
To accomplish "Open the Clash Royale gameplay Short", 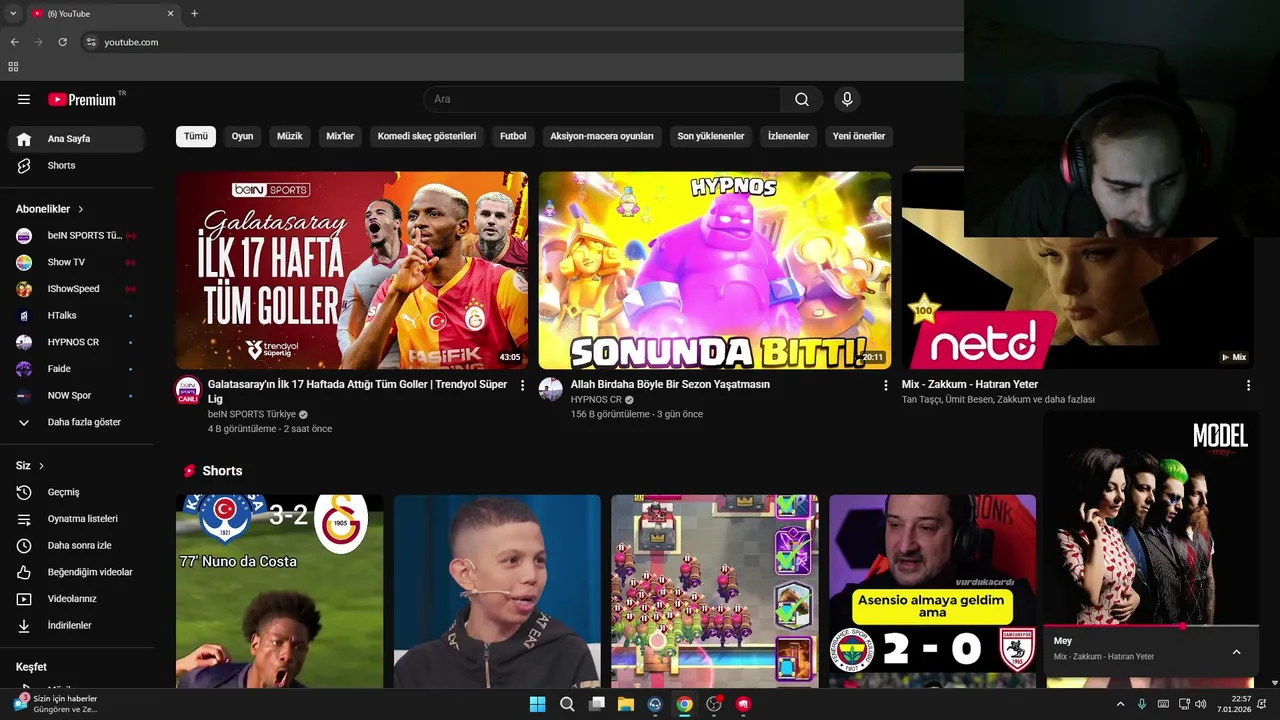I will pos(715,591).
